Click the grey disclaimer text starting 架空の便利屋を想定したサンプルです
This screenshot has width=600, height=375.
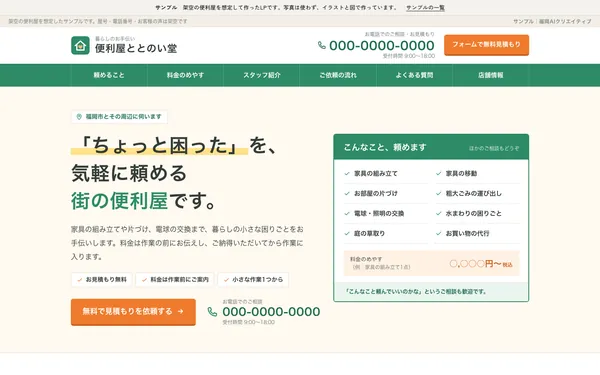click(x=98, y=21)
